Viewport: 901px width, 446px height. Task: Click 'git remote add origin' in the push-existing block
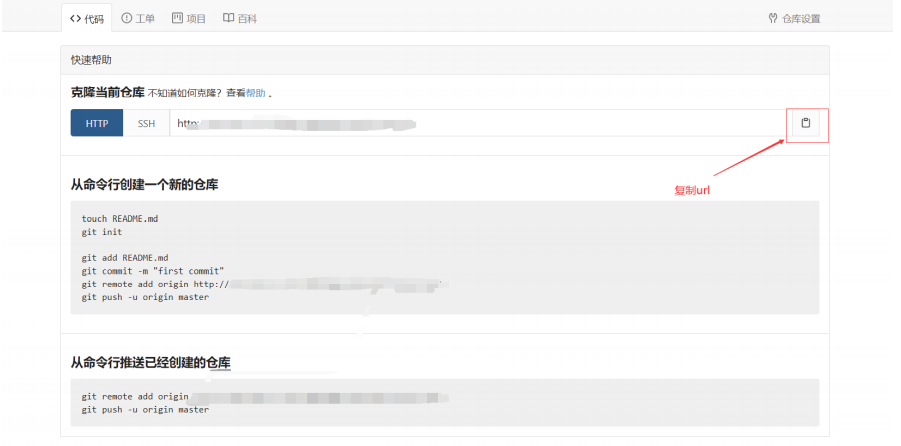[x=135, y=397]
